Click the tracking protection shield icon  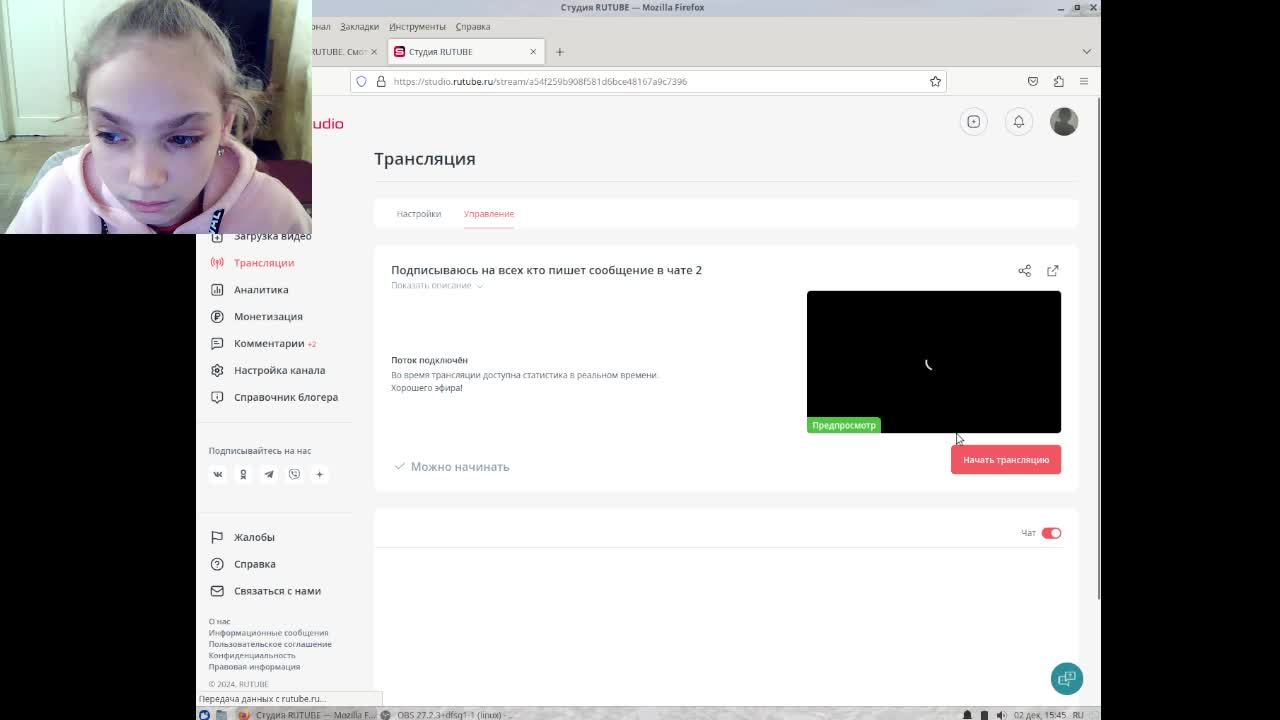pos(361,81)
